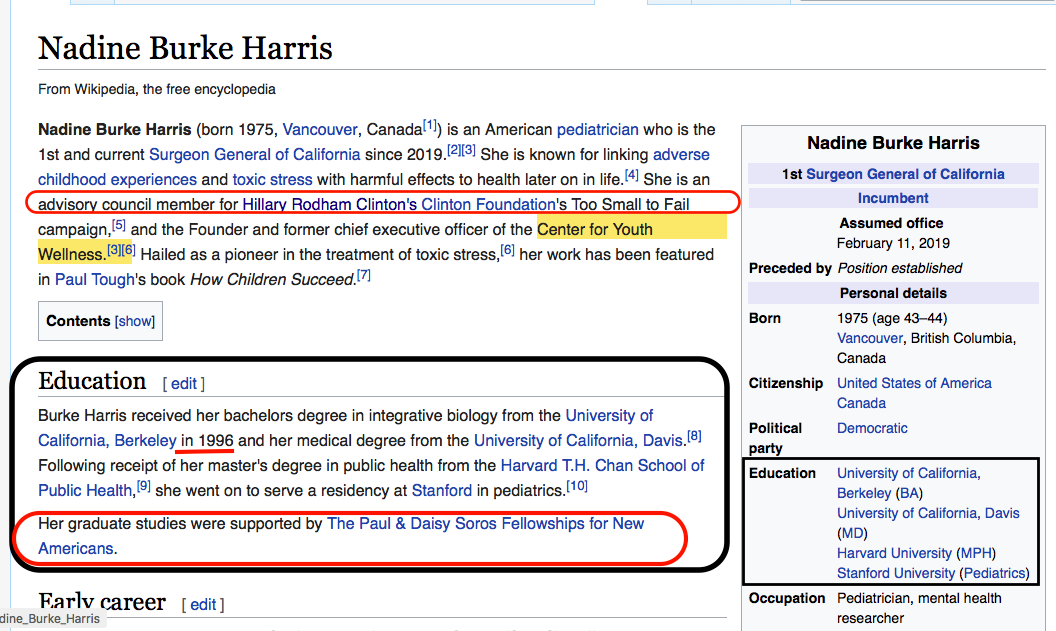Open Paul & Daisy Soros Fellowships link
The width and height of the screenshot is (1056, 631).
click(x=486, y=523)
